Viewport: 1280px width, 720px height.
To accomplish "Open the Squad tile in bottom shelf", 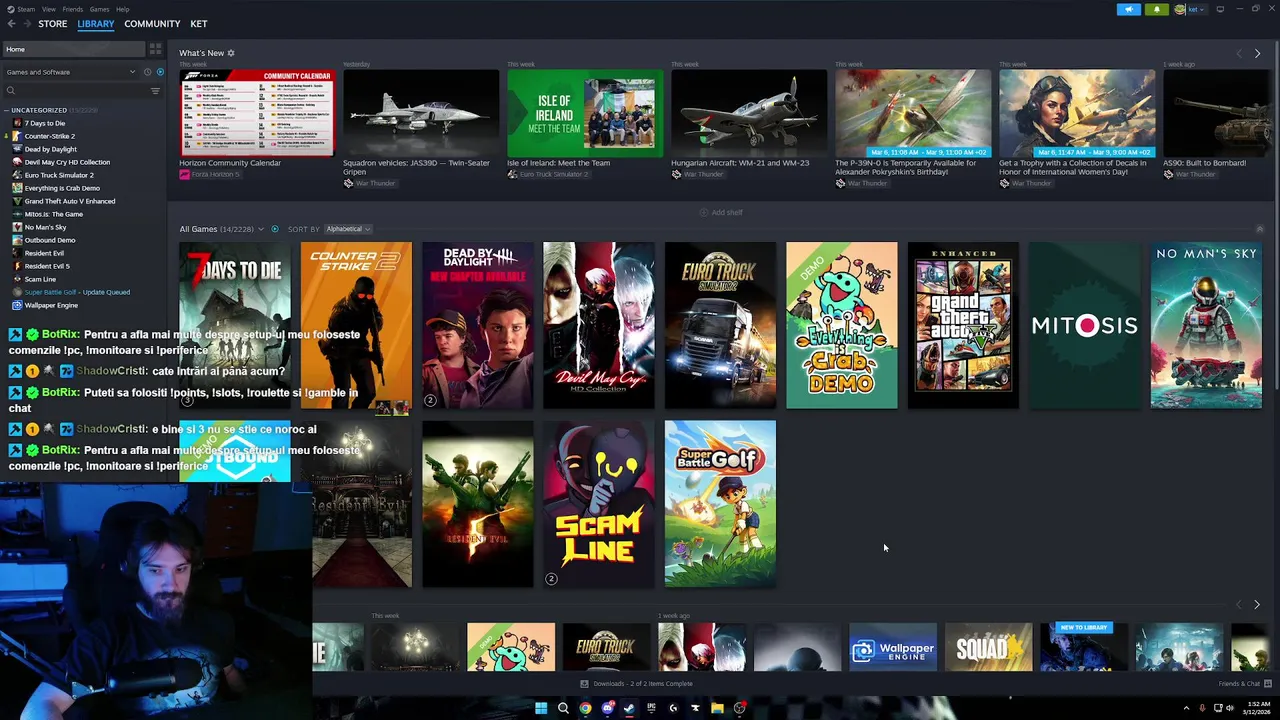I will click(988, 648).
